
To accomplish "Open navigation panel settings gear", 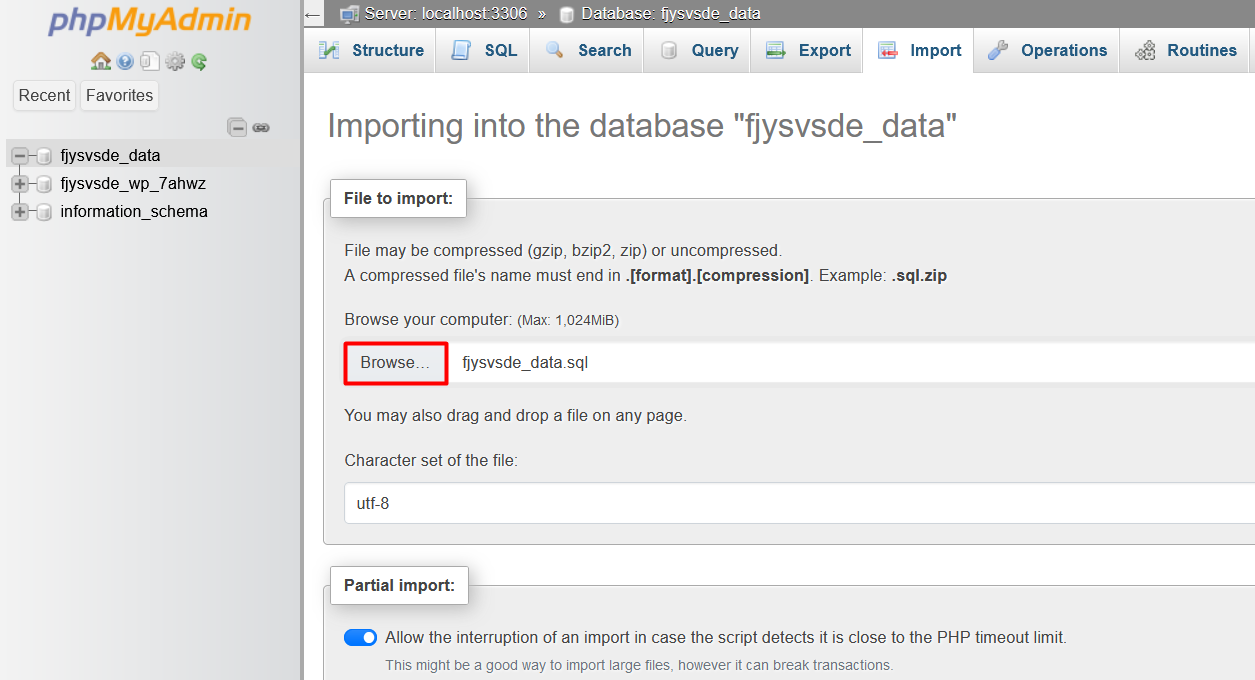I will click(x=175, y=62).
